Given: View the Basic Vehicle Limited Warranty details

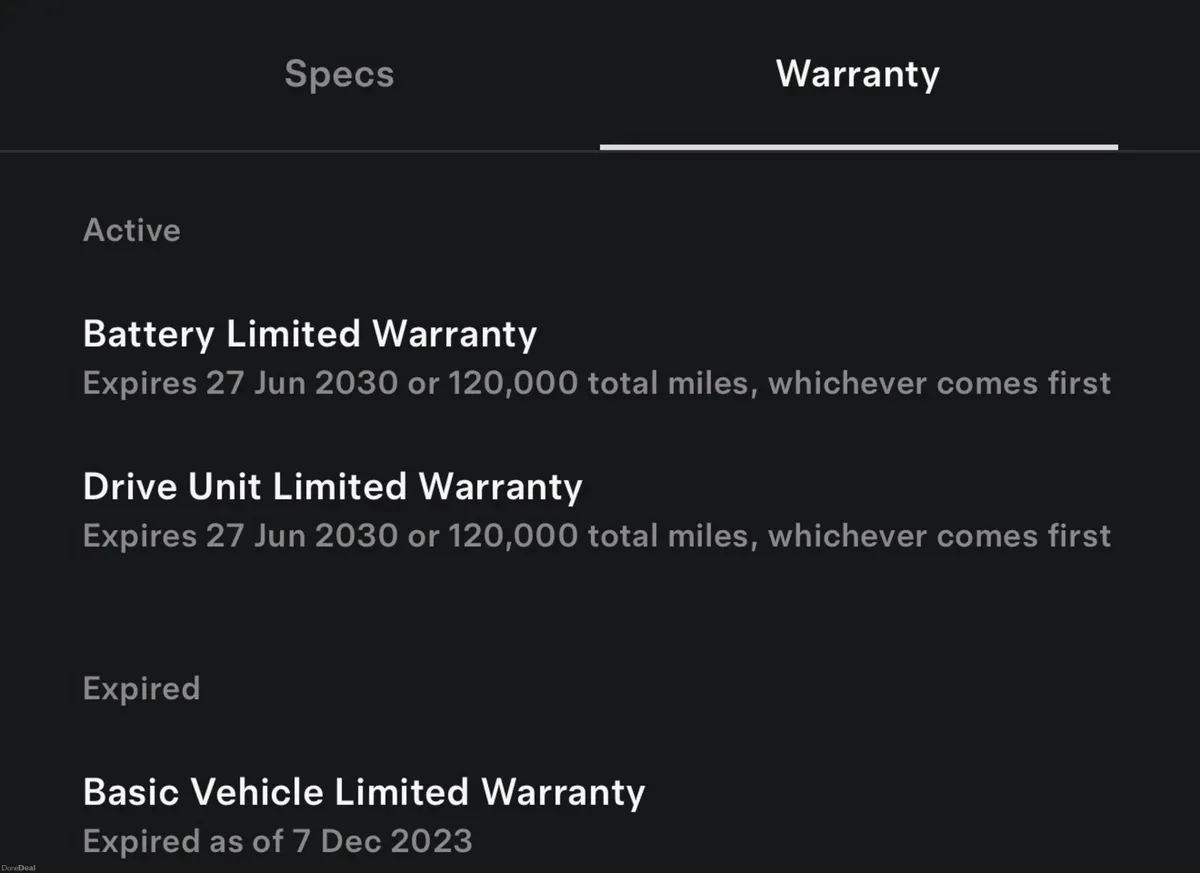Looking at the screenshot, I should 364,792.
